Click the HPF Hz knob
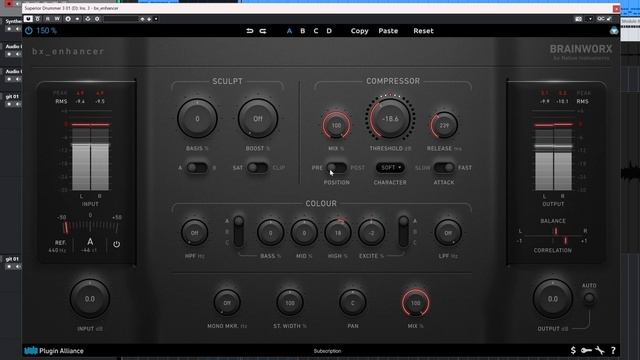The image size is (640, 360). (x=195, y=233)
